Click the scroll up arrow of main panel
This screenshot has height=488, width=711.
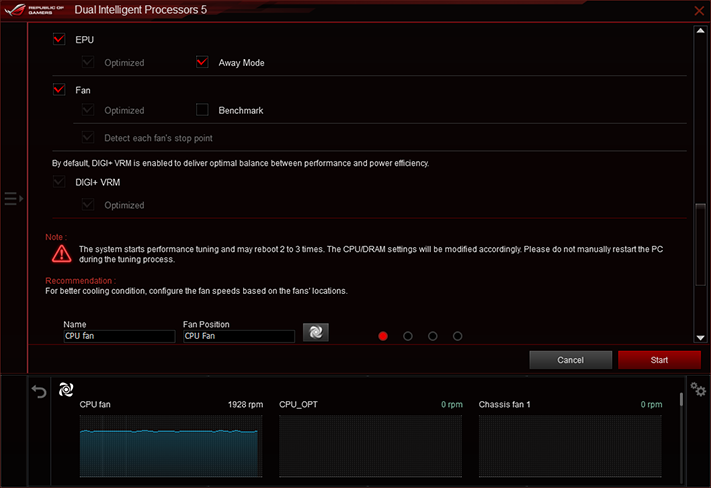[700, 31]
